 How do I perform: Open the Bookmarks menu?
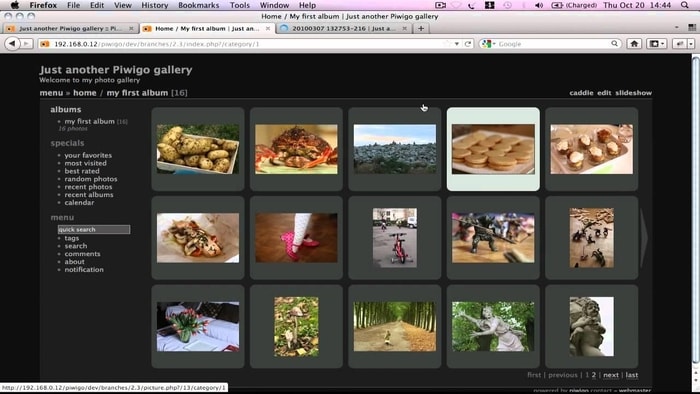[198, 5]
